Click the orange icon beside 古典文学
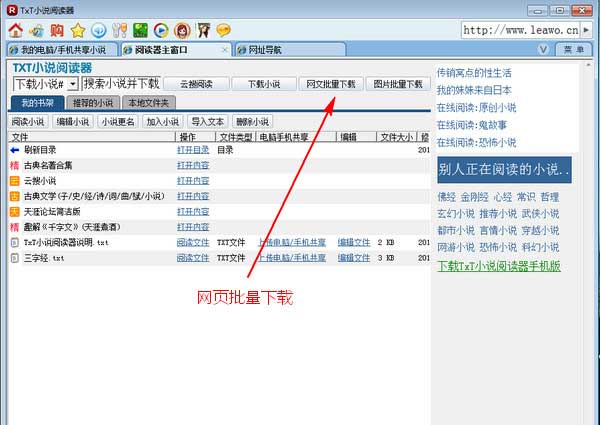600x425 pixels. tap(15, 196)
